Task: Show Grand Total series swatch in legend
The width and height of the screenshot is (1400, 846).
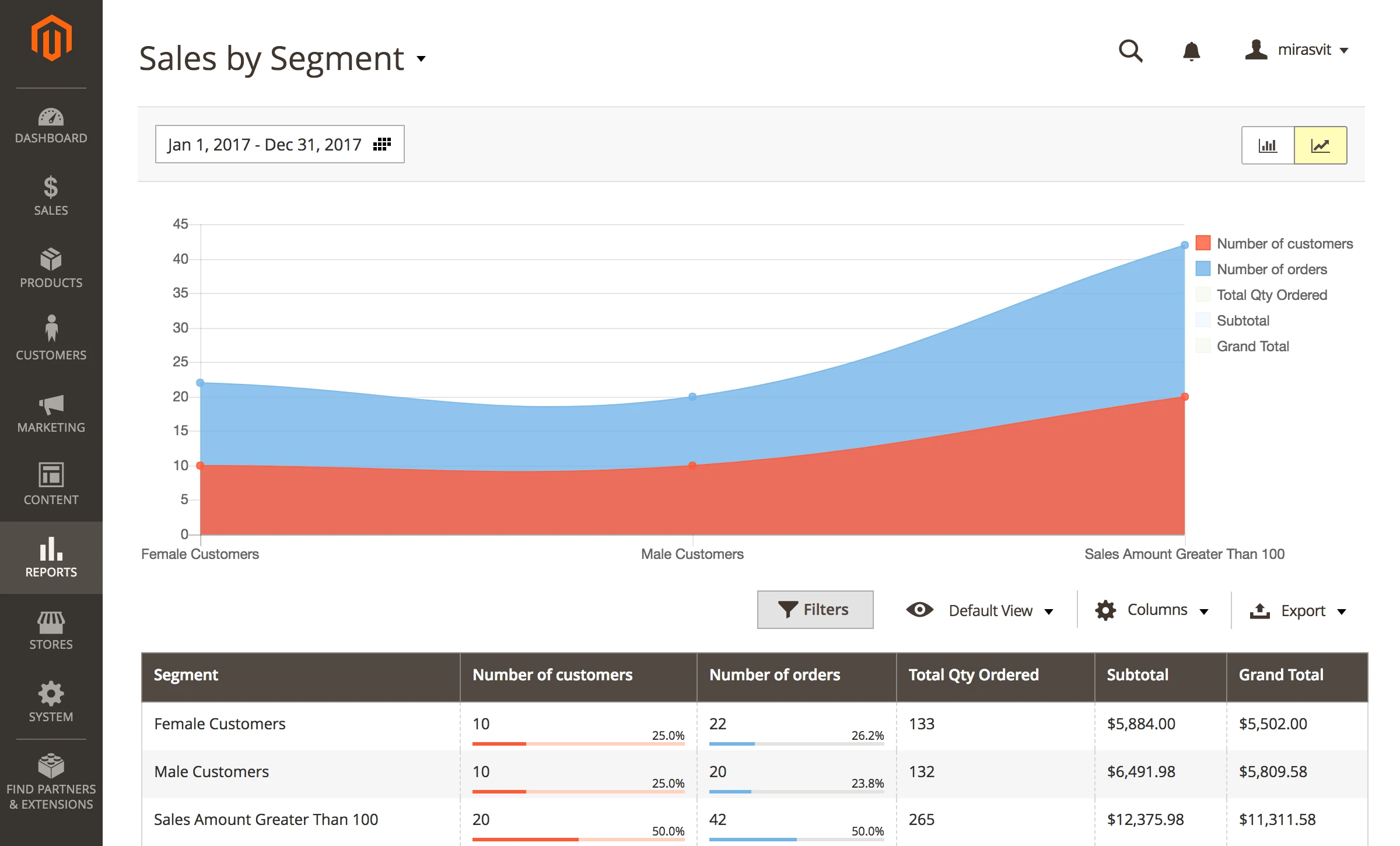Action: pos(1203,346)
